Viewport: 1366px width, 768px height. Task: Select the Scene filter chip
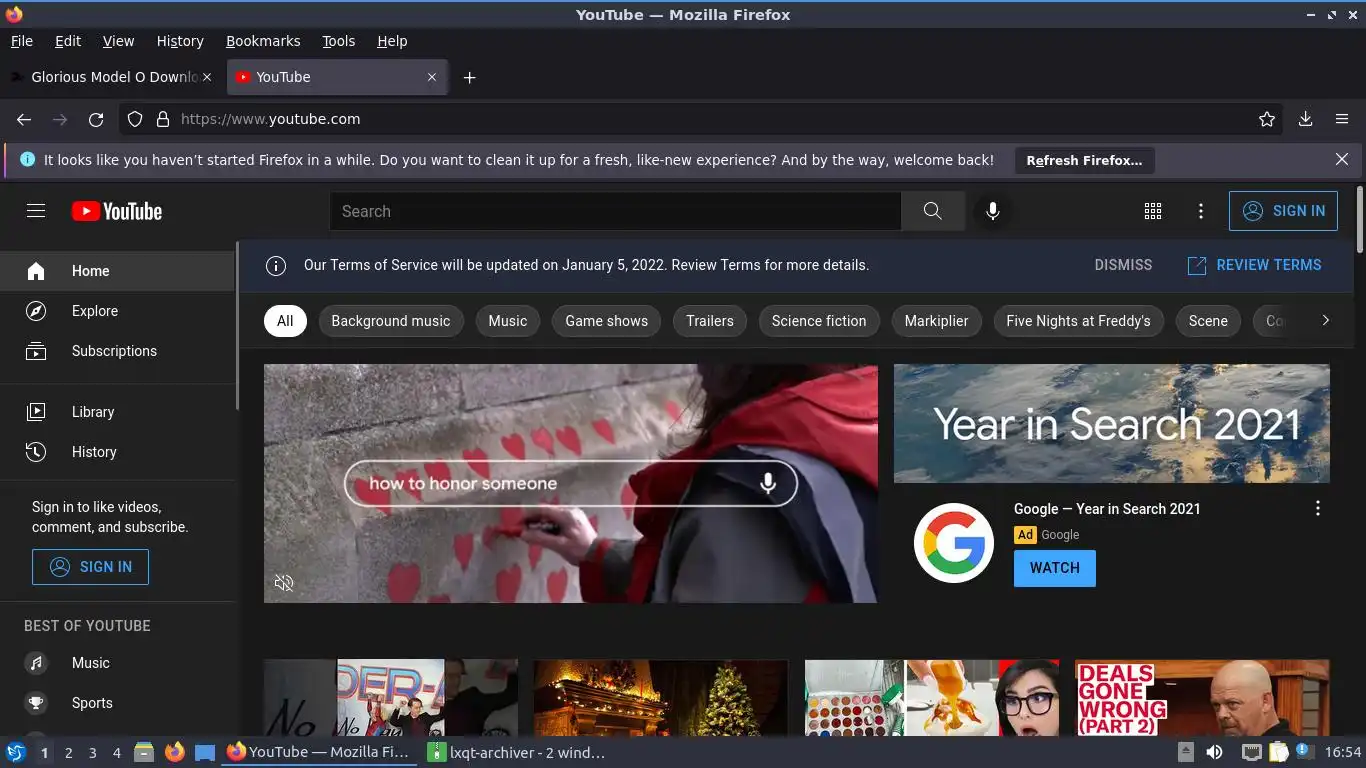[1208, 321]
